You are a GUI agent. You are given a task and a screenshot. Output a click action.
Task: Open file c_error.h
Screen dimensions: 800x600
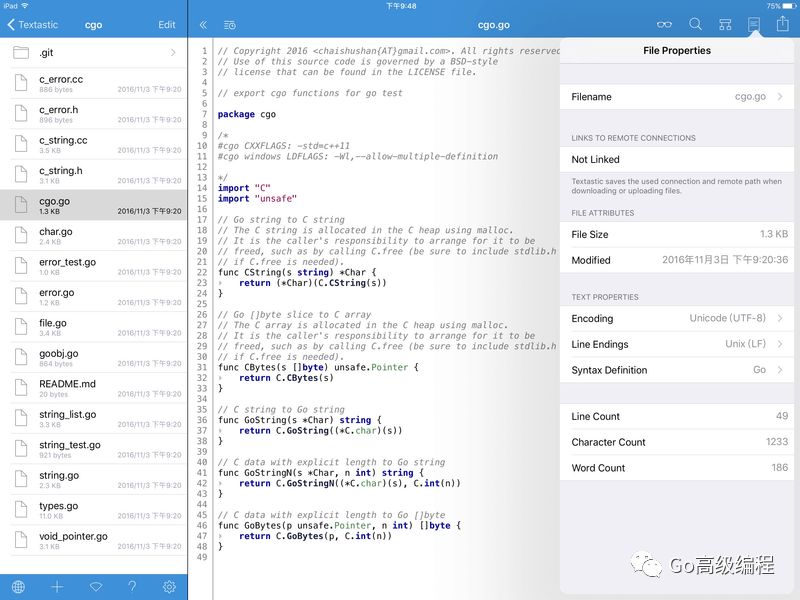[94, 114]
